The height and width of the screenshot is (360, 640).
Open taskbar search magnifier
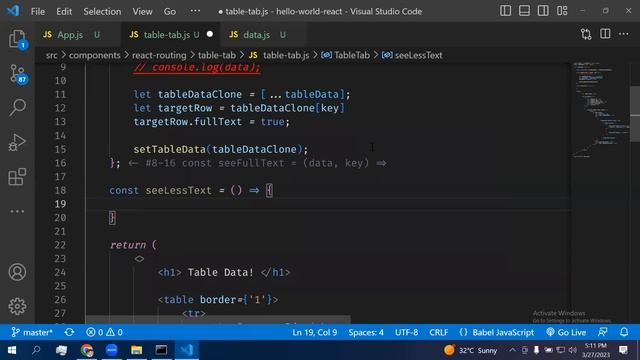point(36,350)
